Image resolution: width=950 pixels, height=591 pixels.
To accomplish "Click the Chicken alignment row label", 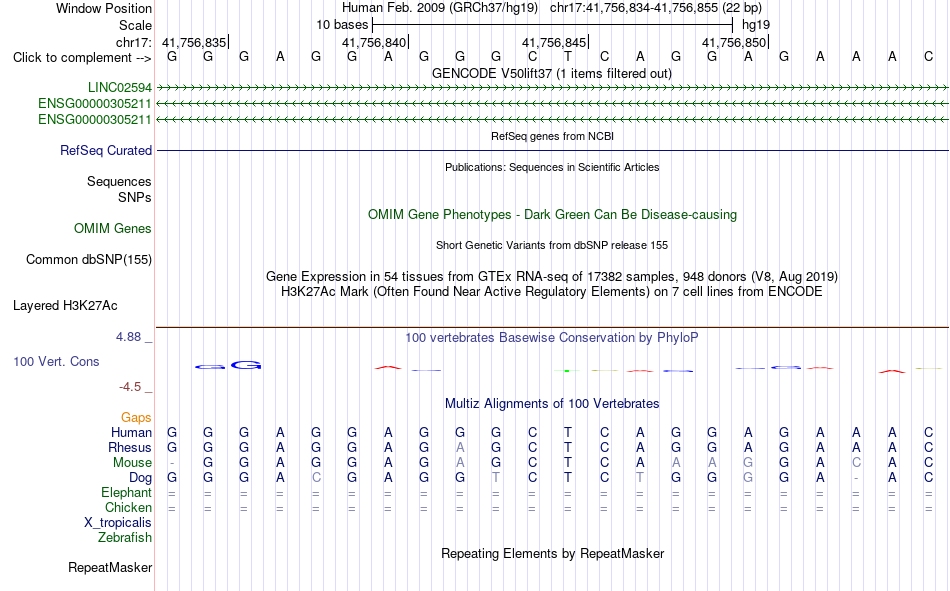I will (x=128, y=507).
